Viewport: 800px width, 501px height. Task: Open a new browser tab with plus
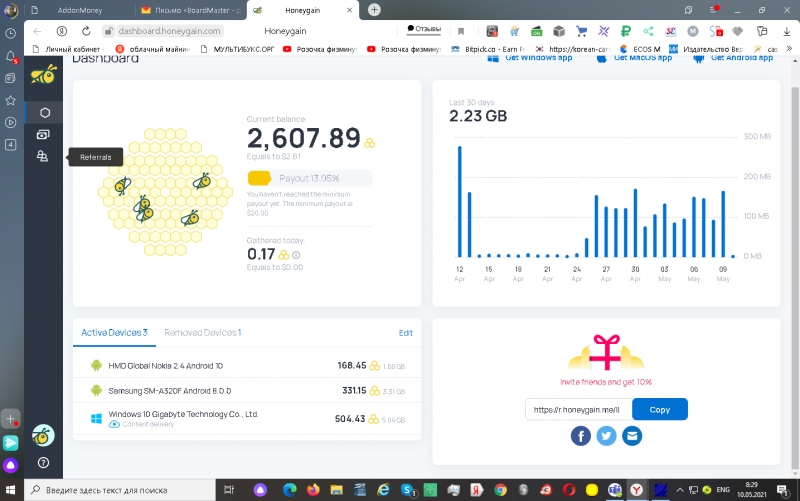pos(374,10)
